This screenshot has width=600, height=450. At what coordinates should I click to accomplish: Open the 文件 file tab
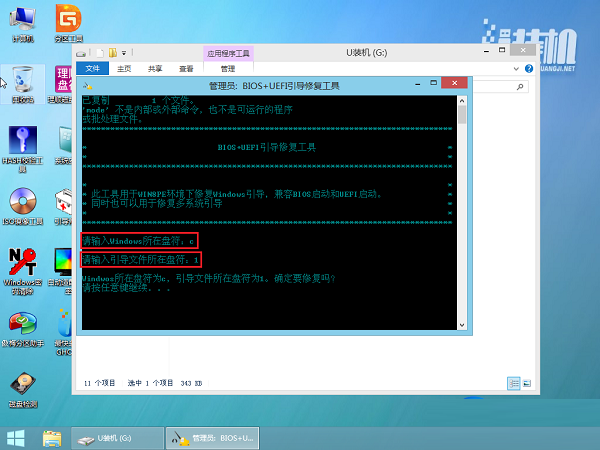(x=93, y=68)
